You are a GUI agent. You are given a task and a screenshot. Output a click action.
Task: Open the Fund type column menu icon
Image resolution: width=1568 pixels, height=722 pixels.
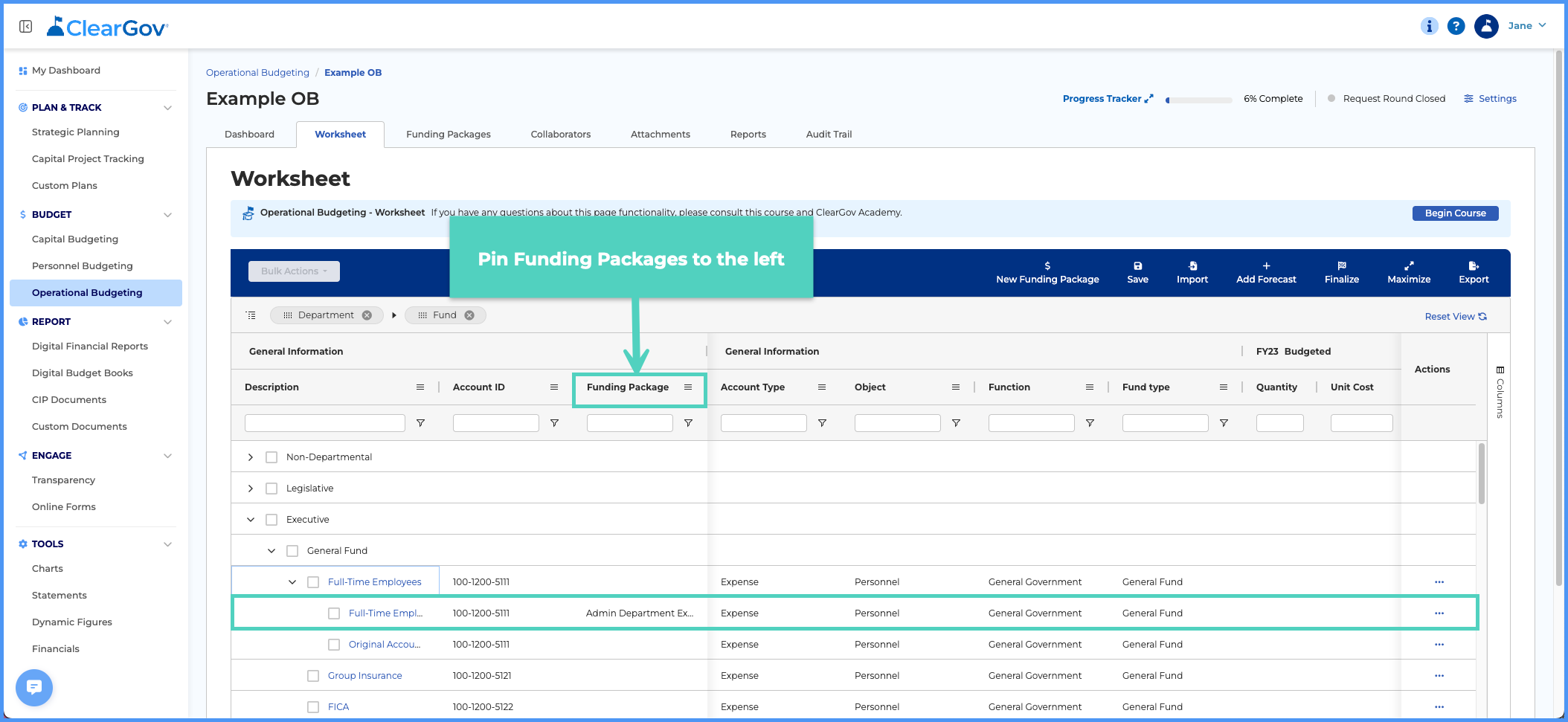click(1224, 387)
